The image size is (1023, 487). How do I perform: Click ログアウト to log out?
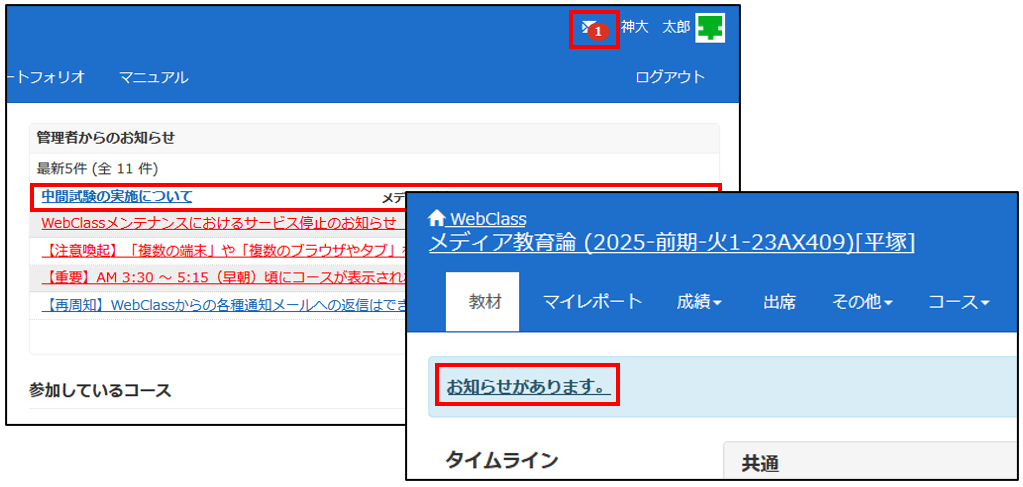click(670, 77)
